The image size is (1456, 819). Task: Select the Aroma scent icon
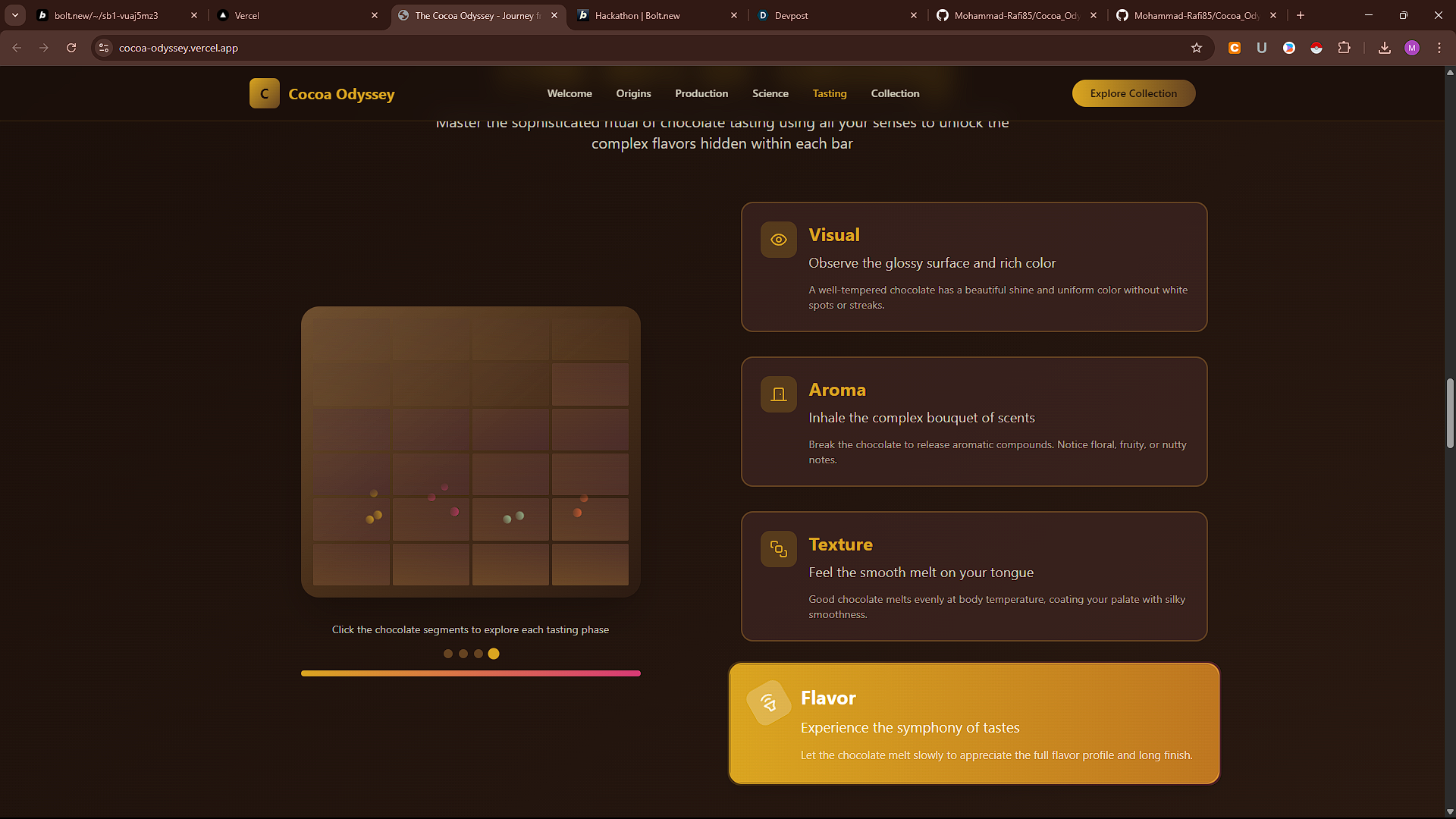pos(778,394)
